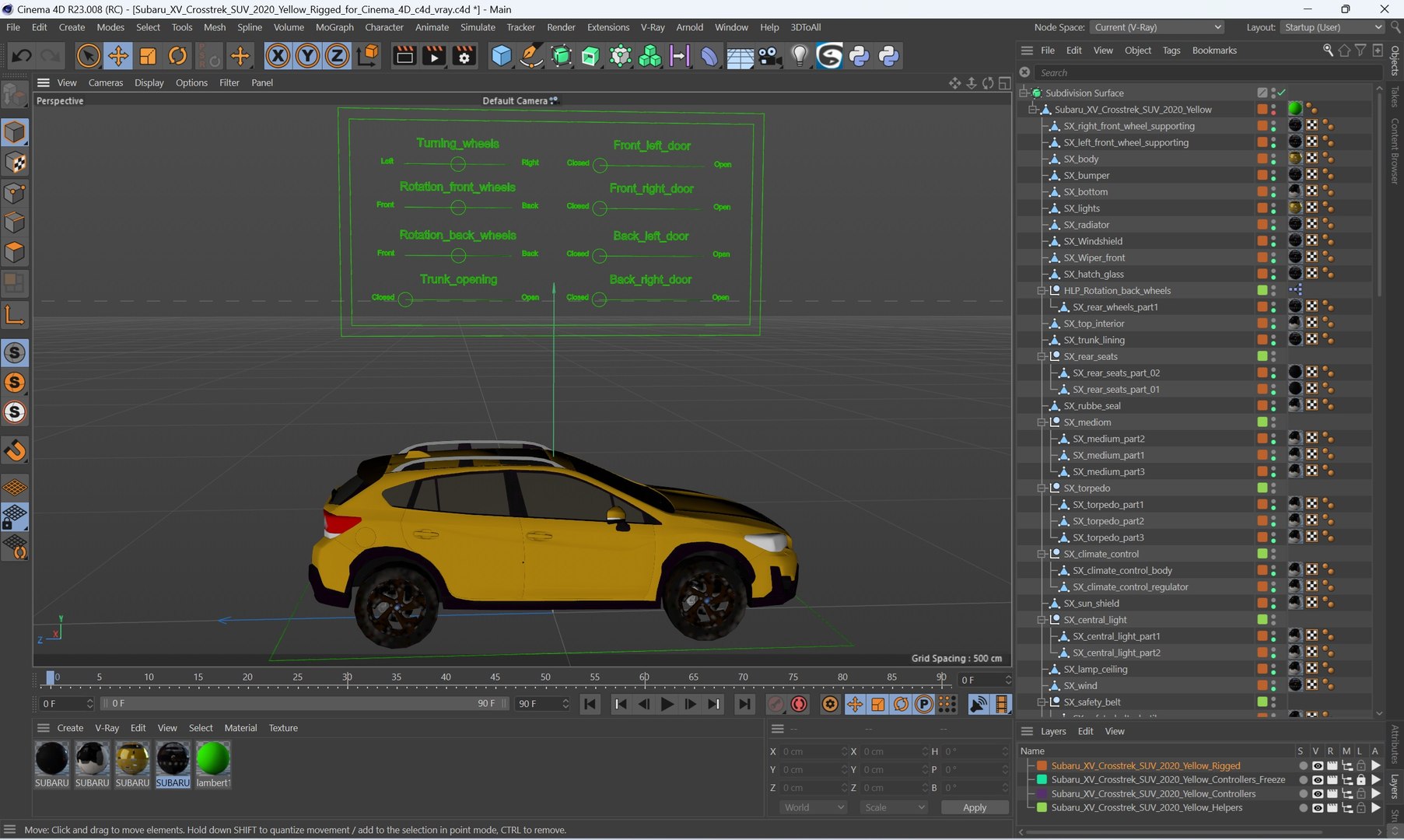Click the Bend deformer icon

click(709, 56)
